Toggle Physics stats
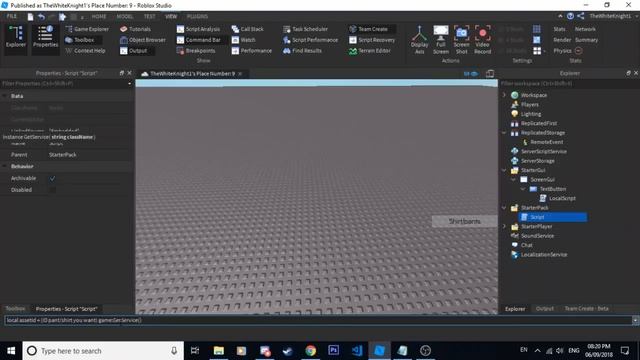Screen dimensions: 640x360 click(562, 51)
